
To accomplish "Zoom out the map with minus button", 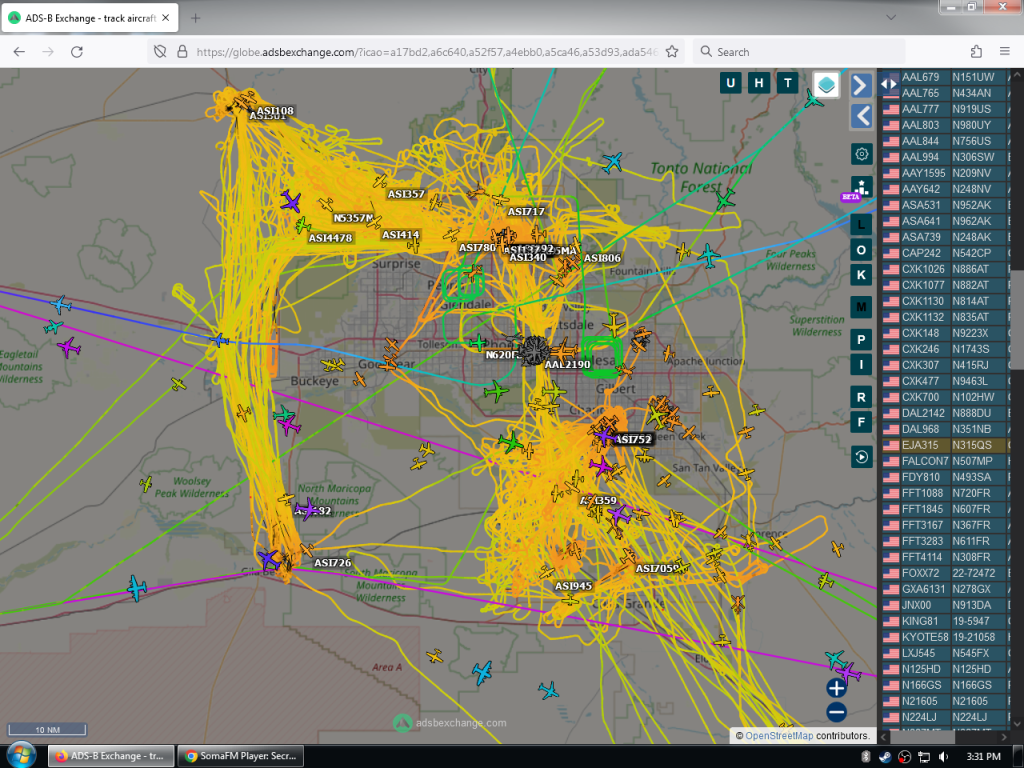I will coord(837,712).
